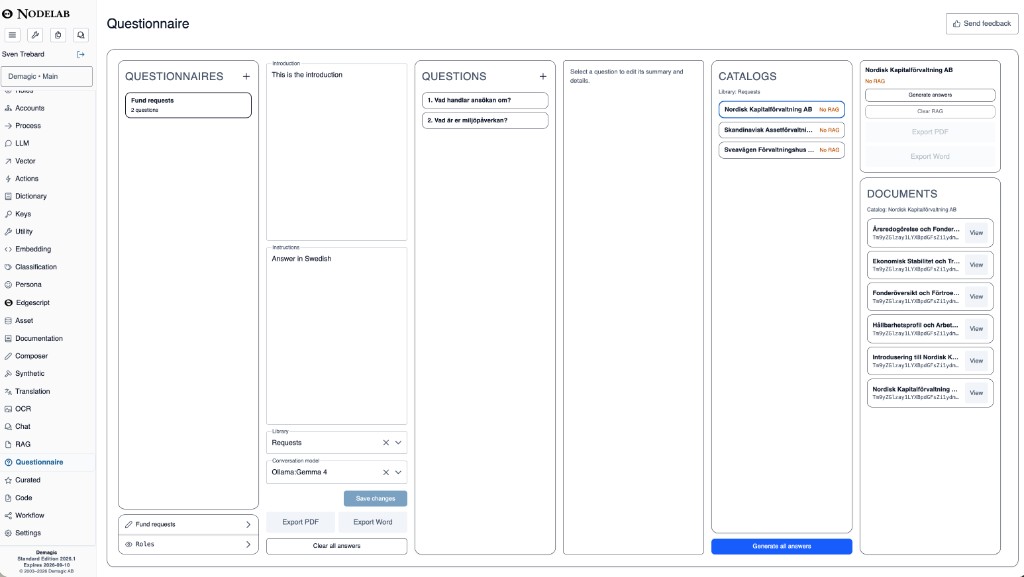Click the Code sidebar icon
1024x577 pixels.
pos(8,498)
